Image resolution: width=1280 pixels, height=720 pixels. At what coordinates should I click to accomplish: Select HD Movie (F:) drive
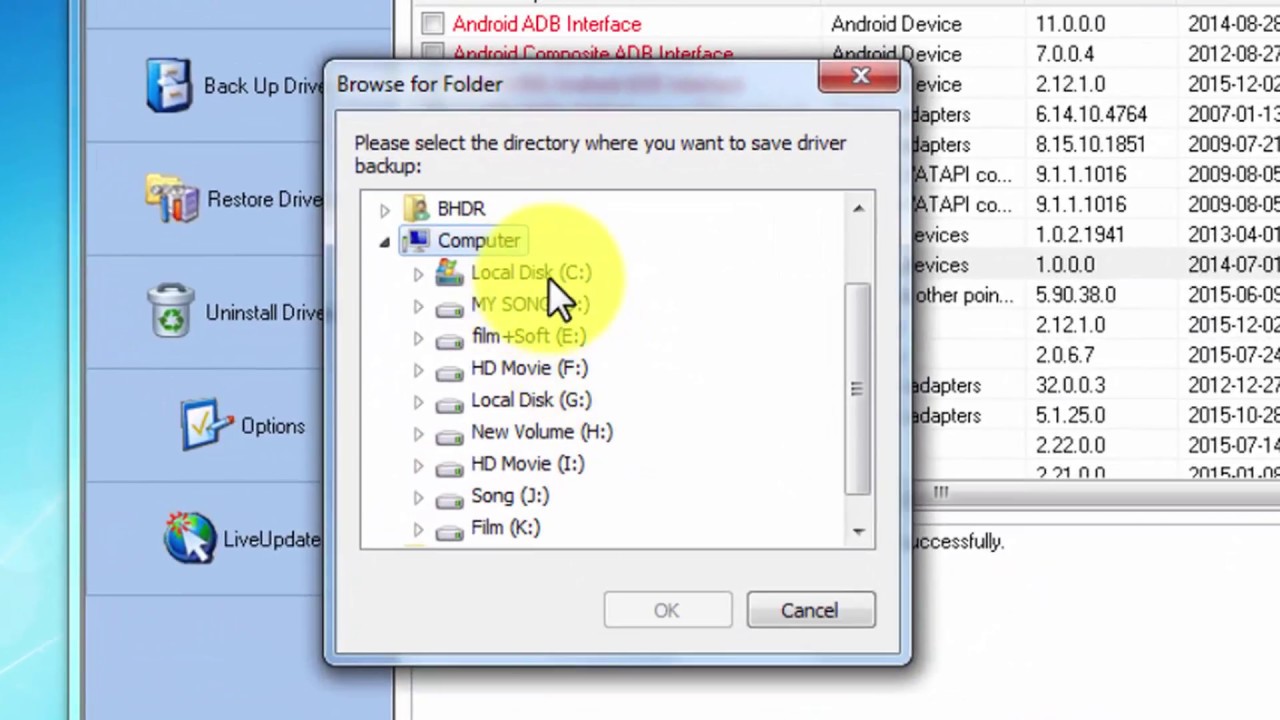click(529, 368)
